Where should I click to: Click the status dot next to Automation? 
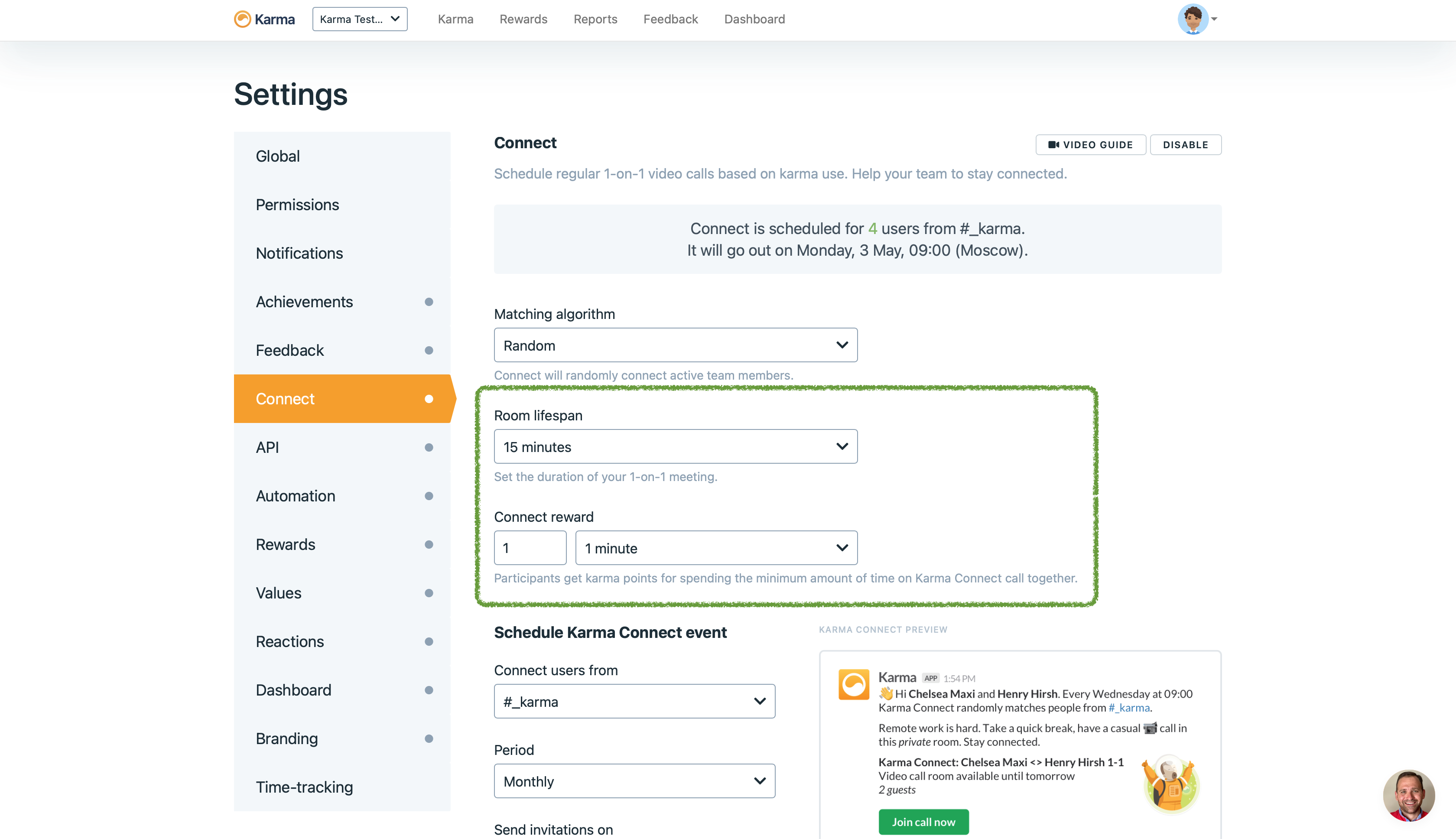(x=429, y=496)
